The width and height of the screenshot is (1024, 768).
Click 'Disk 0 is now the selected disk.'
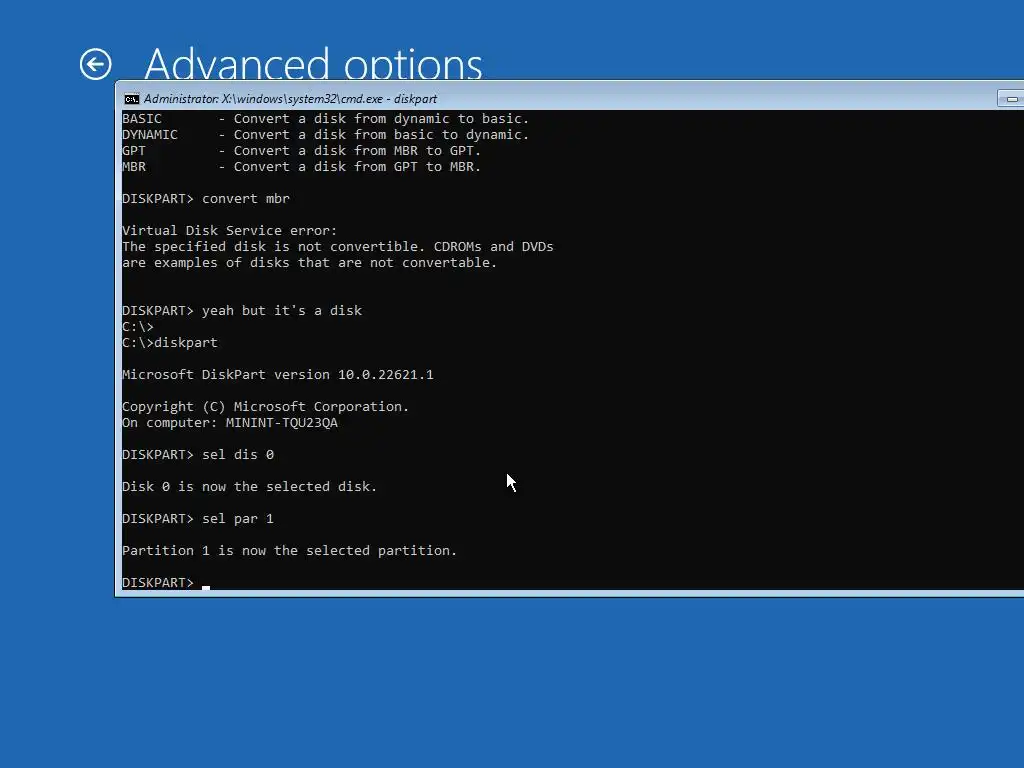pyautogui.click(x=249, y=487)
